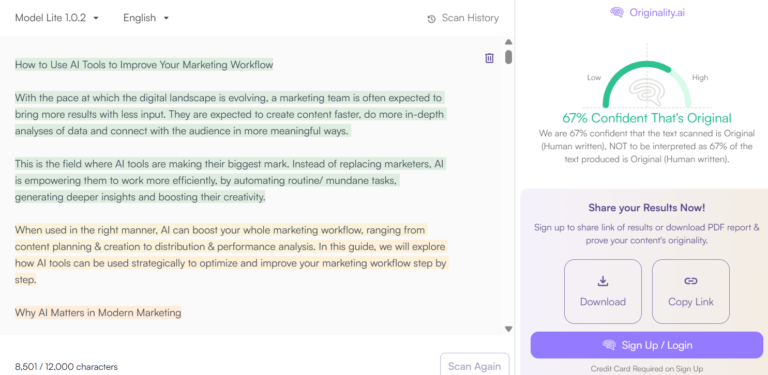Click the title 'How to Use AI Tools to Improve Your Marketing Workflow'
768x375 pixels.
point(144,65)
